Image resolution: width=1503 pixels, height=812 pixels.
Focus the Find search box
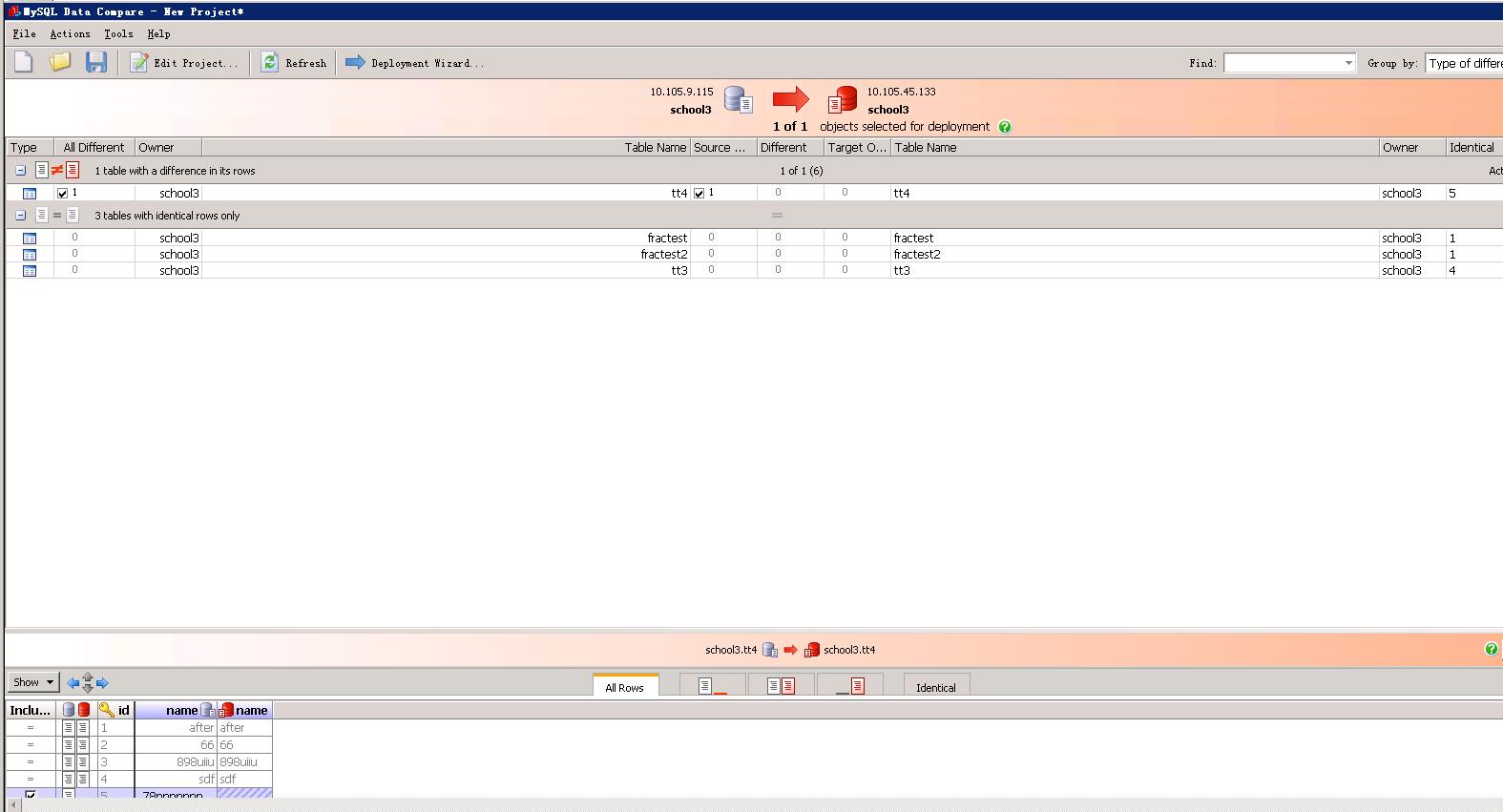1283,63
